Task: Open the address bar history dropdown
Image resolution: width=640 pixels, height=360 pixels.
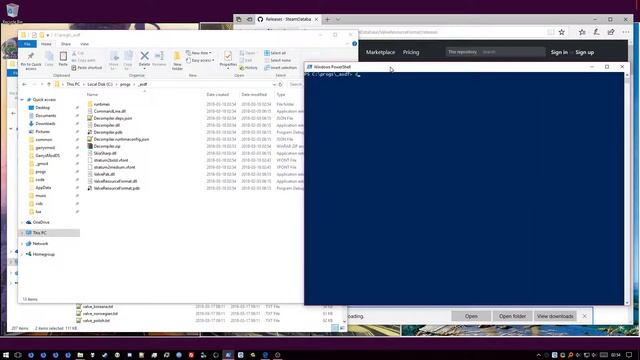Action: point(274,84)
